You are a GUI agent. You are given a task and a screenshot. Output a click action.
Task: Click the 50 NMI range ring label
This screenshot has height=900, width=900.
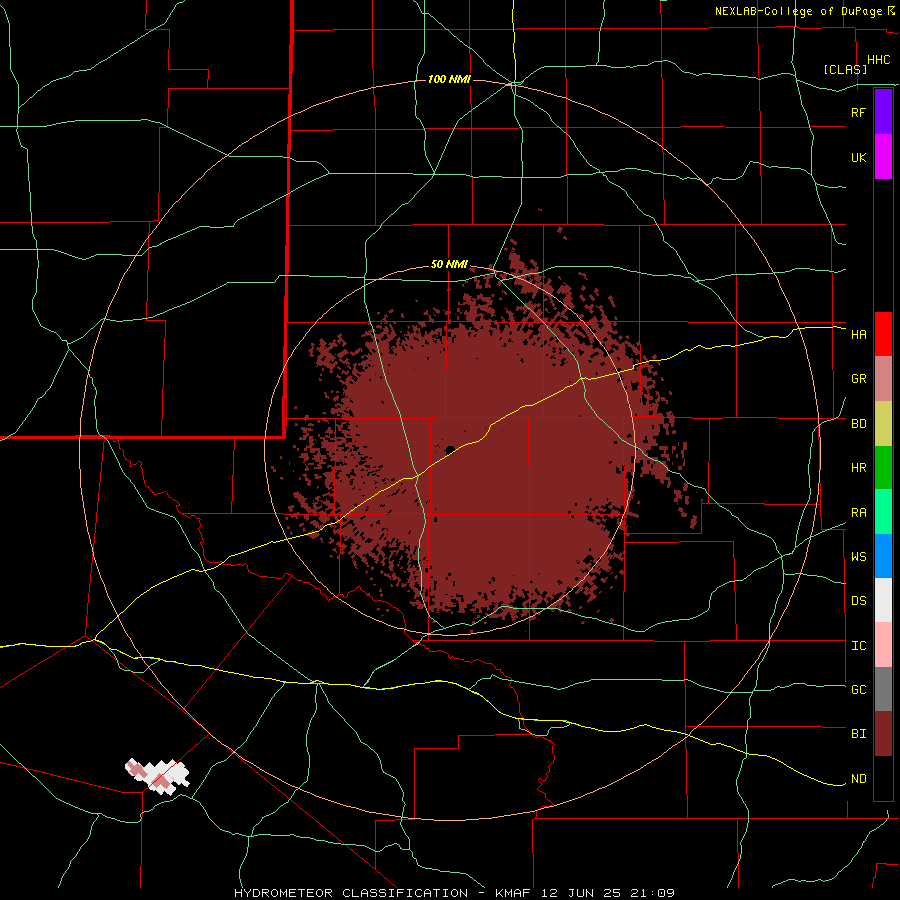(449, 265)
